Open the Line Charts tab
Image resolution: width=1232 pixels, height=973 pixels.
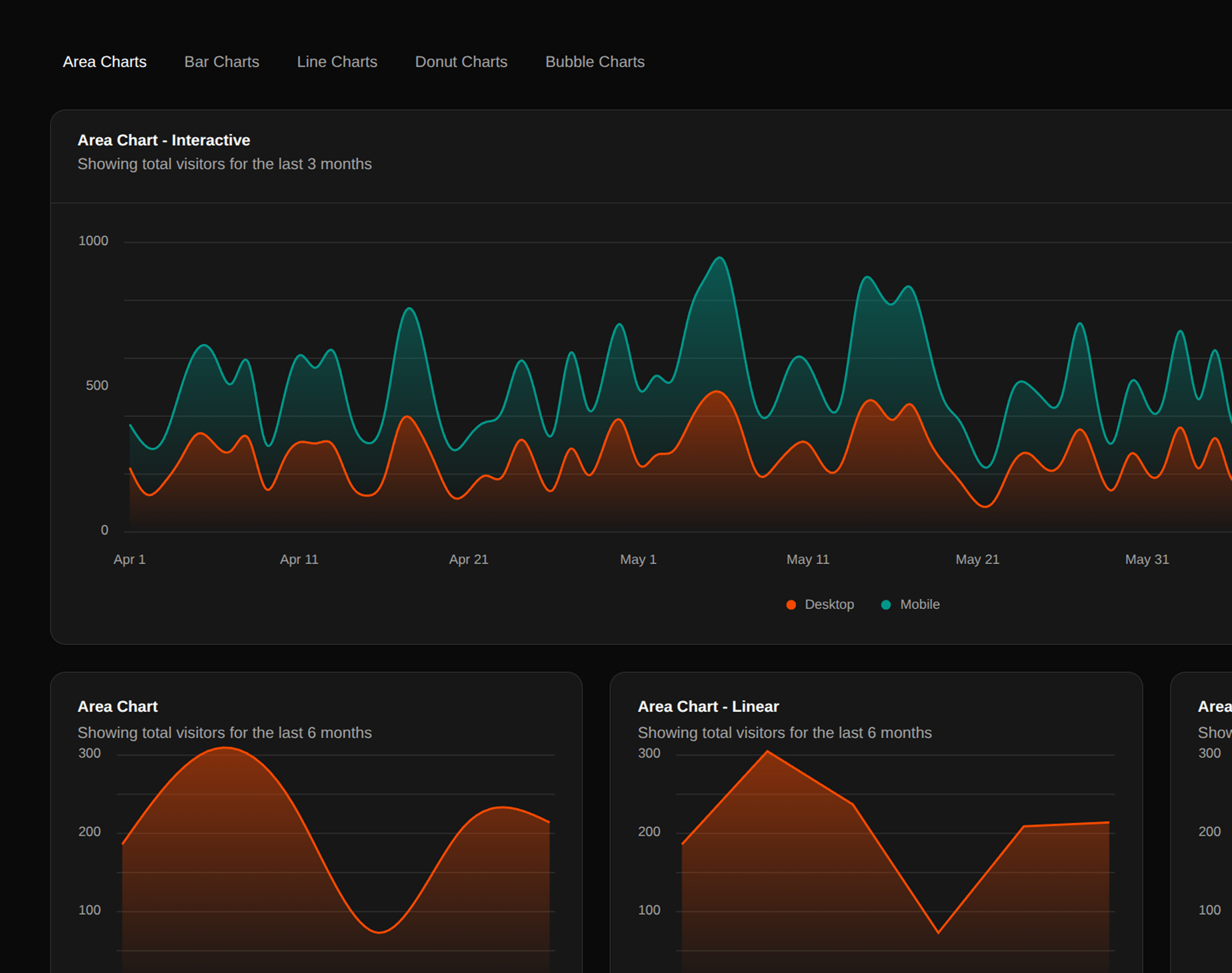[337, 61]
